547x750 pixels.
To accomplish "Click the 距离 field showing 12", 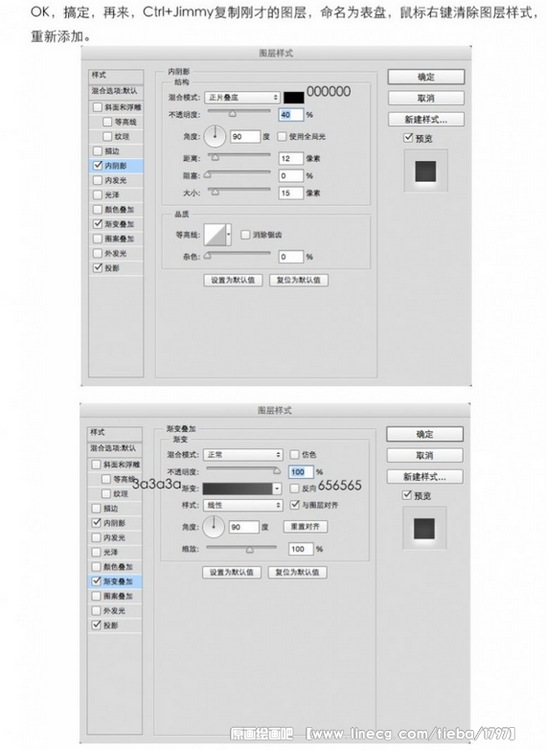I will pyautogui.click(x=291, y=158).
